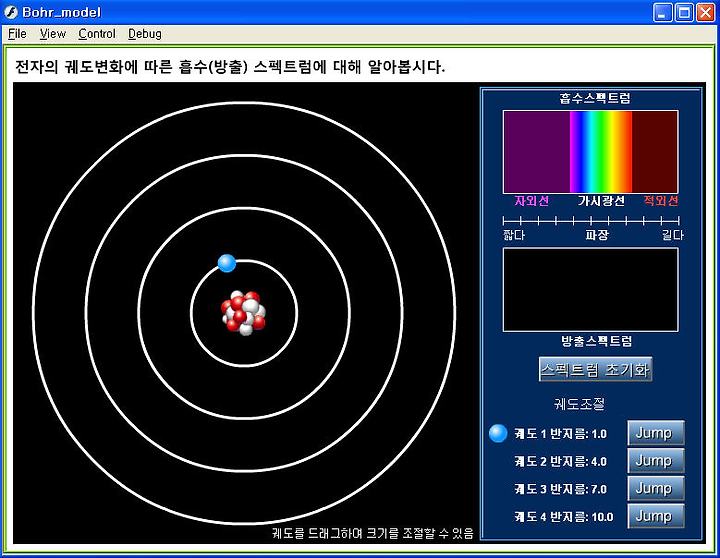Click Jump button for orbit 3 radius 7.0

pos(656,488)
